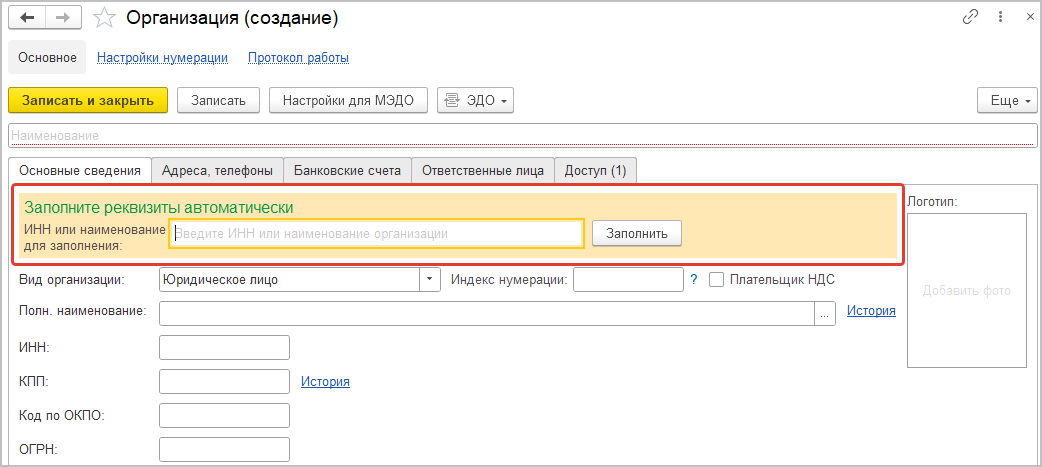The width and height of the screenshot is (1042, 467).
Task: Open the Настройки нумерации link
Action: (162, 58)
